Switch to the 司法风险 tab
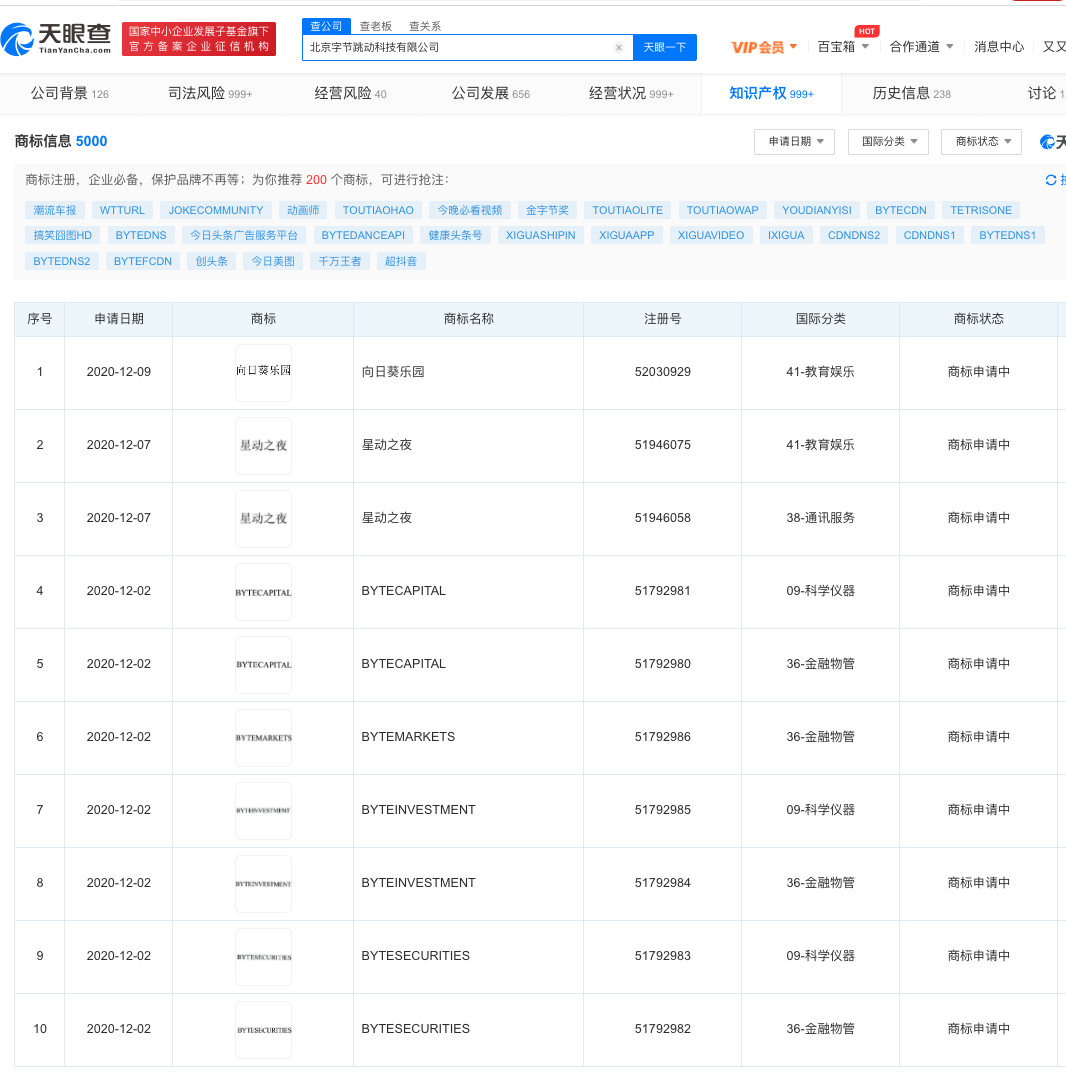1066x1075 pixels. pos(210,93)
